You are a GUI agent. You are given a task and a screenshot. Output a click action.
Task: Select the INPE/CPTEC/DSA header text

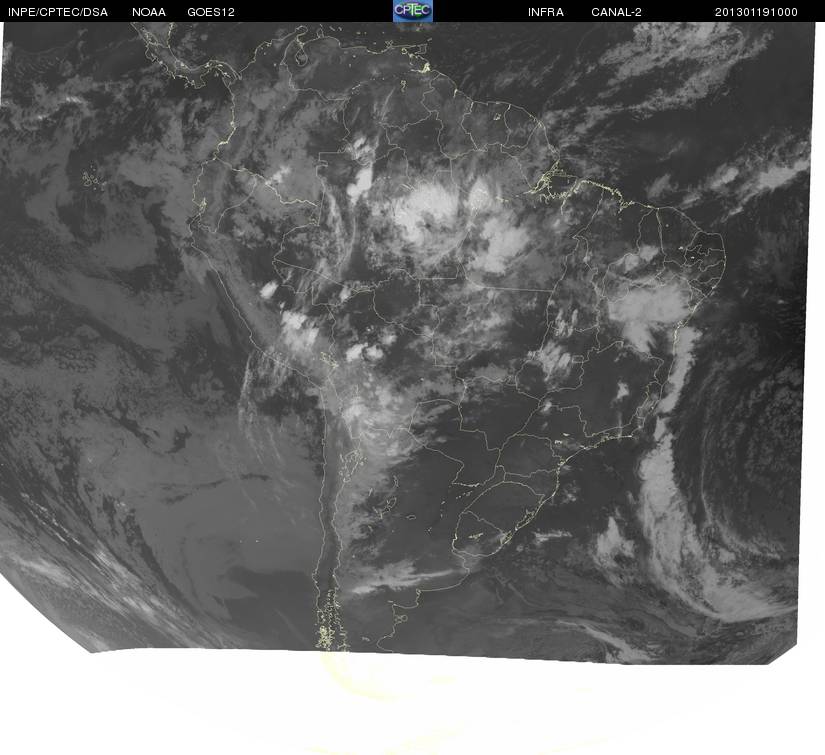coord(58,12)
